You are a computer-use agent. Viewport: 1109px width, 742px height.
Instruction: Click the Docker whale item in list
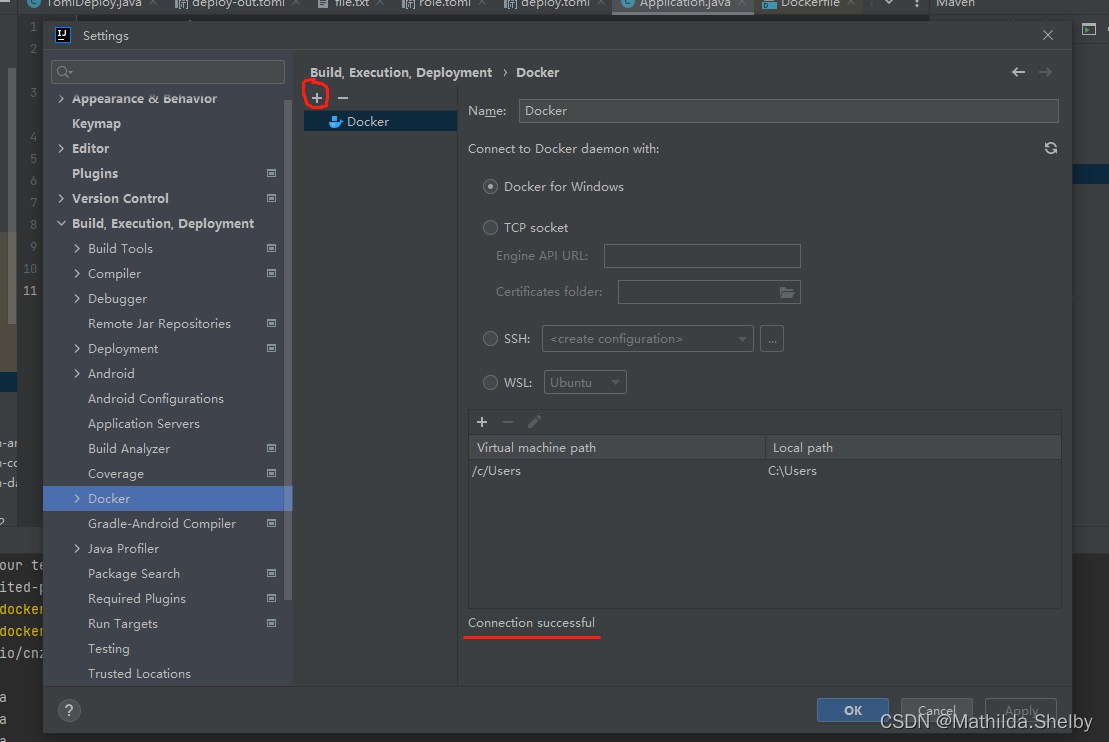381,122
